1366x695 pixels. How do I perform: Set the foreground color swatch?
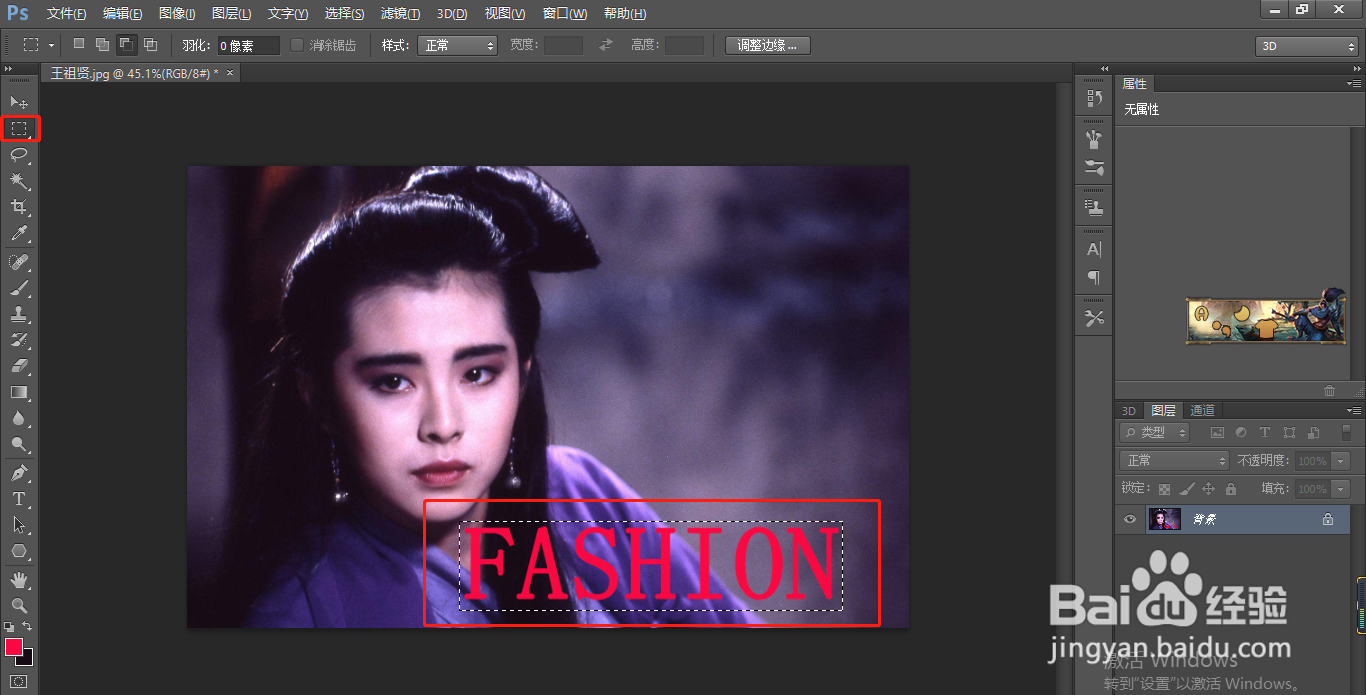pos(13,647)
